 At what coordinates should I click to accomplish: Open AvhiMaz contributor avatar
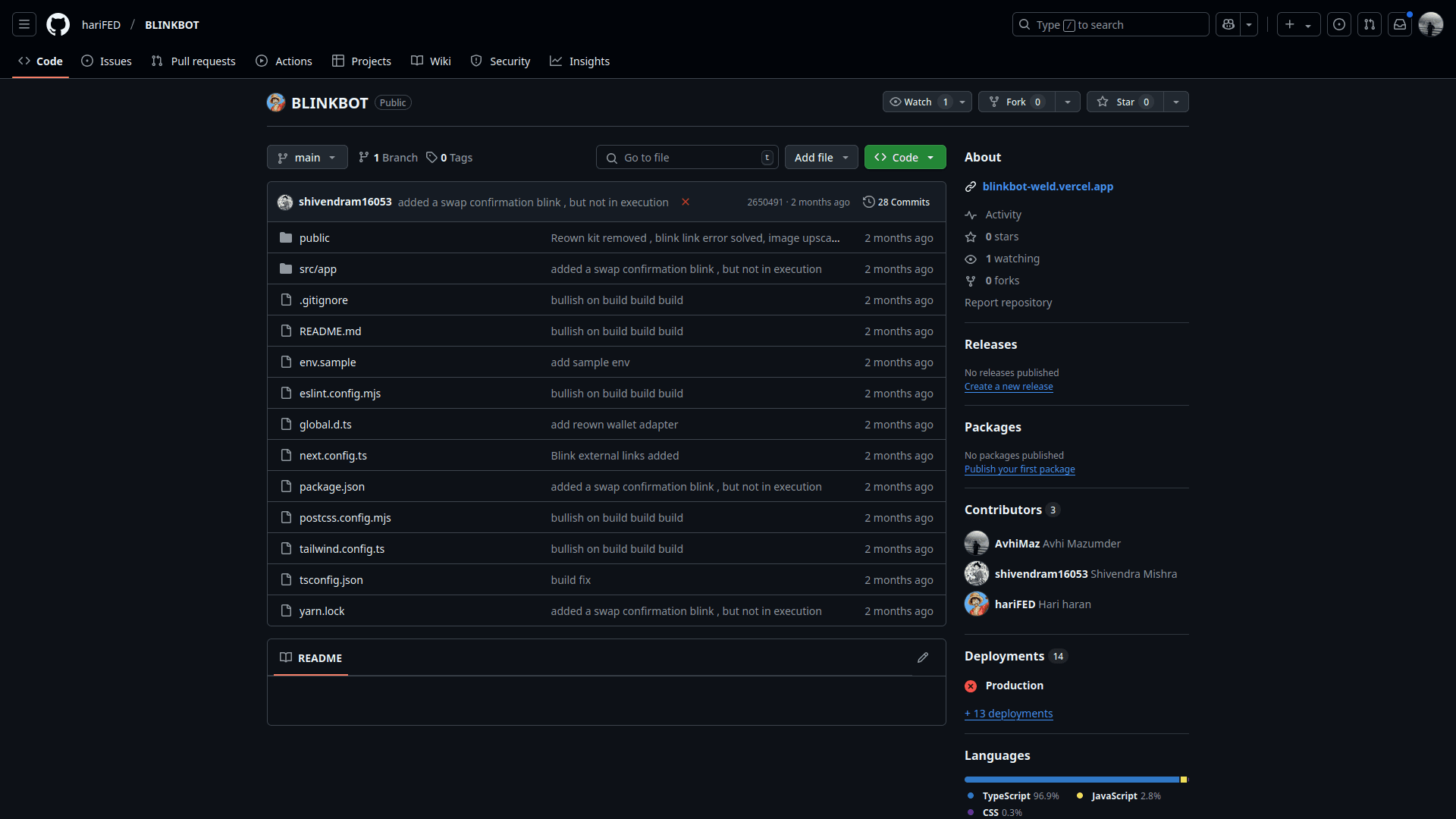click(x=977, y=543)
